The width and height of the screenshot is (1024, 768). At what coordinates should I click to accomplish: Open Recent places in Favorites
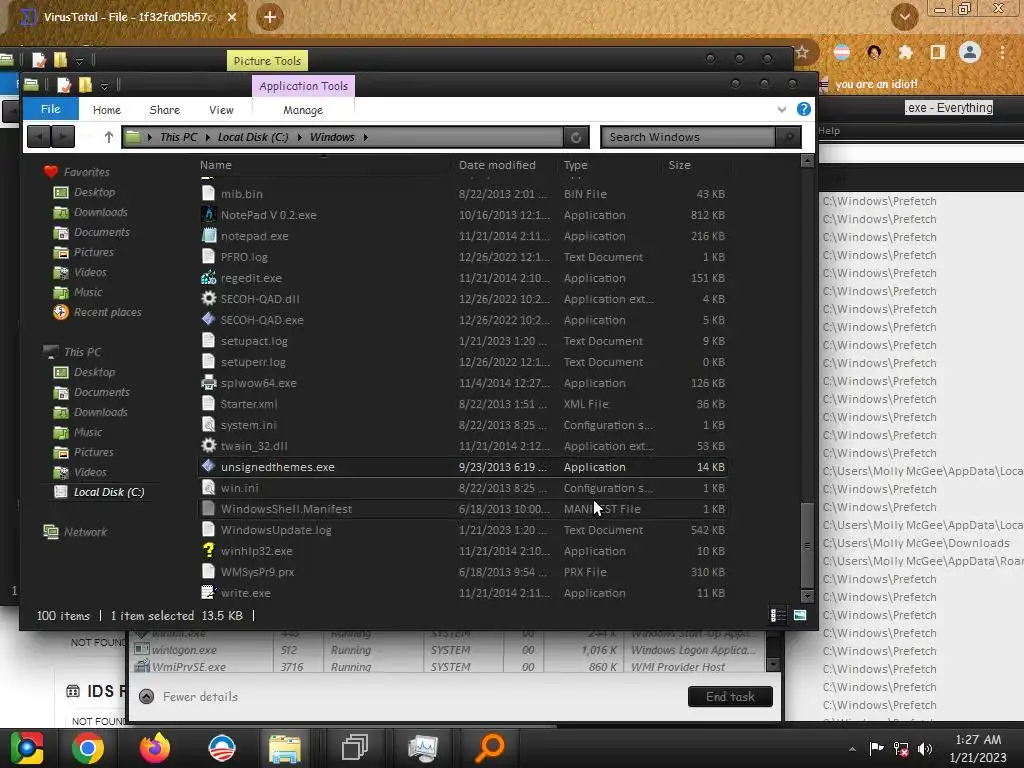click(107, 312)
